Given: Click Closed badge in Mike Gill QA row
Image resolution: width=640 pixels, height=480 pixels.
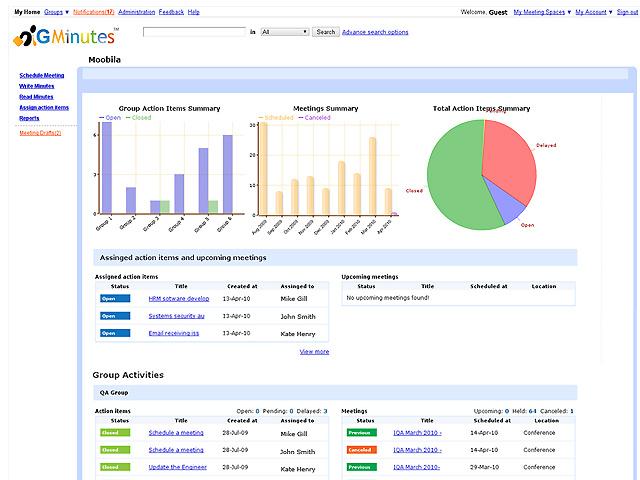Looking at the screenshot, I should pos(115,433).
